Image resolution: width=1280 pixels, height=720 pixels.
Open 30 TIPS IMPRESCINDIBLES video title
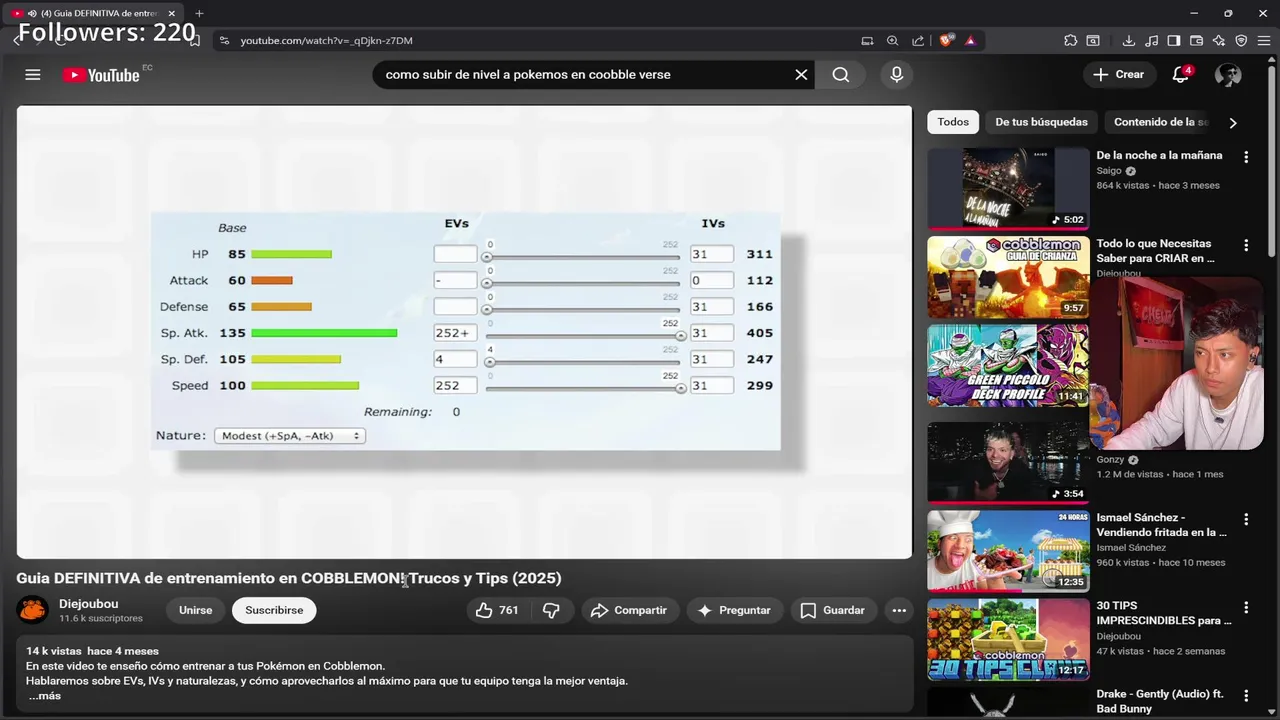1164,613
